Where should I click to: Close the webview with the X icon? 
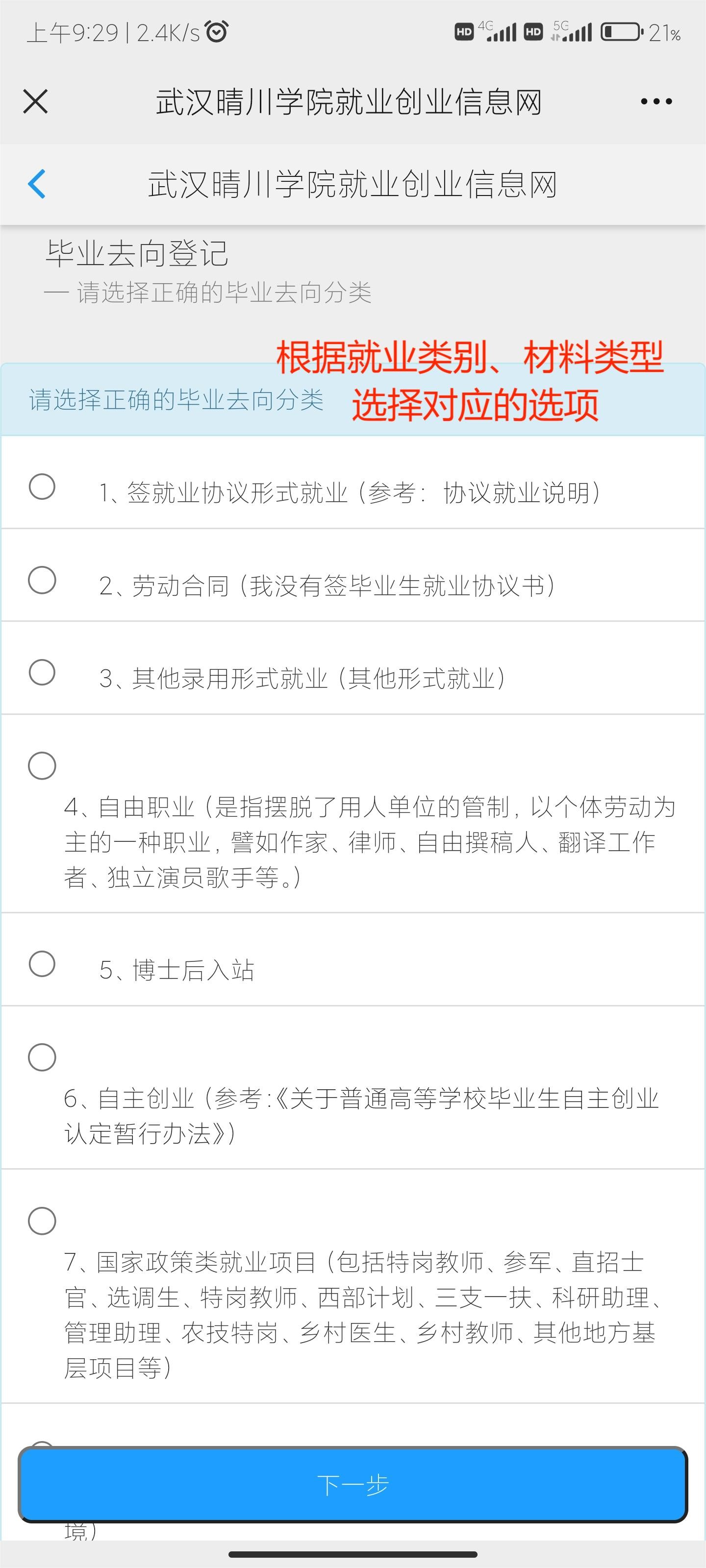coord(35,101)
